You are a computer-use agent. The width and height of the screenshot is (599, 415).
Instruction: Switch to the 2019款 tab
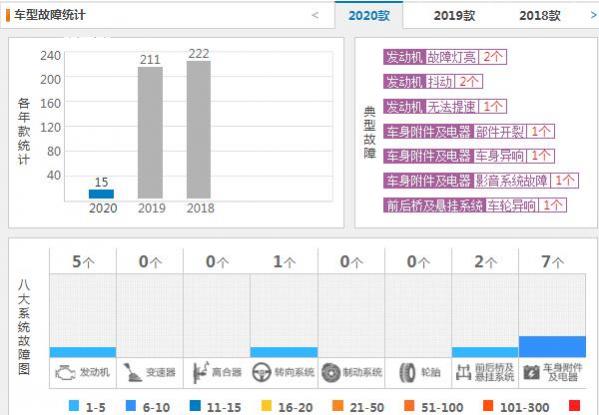pos(454,16)
